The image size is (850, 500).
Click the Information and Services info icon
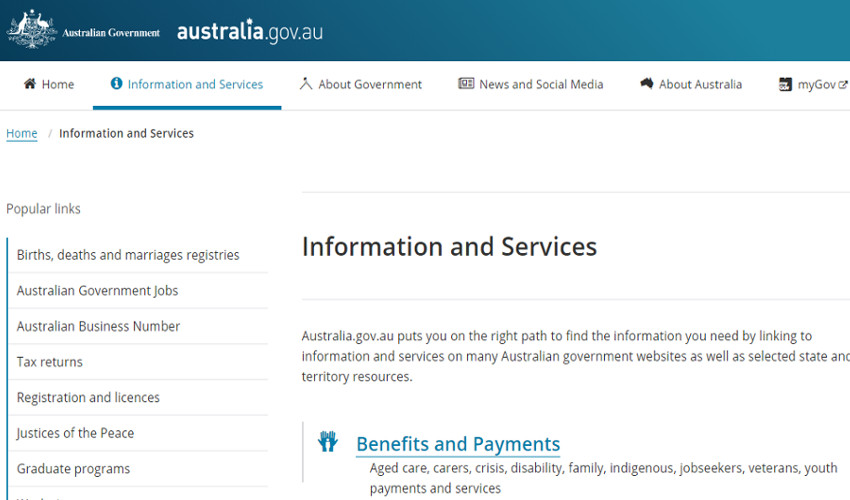coord(117,83)
